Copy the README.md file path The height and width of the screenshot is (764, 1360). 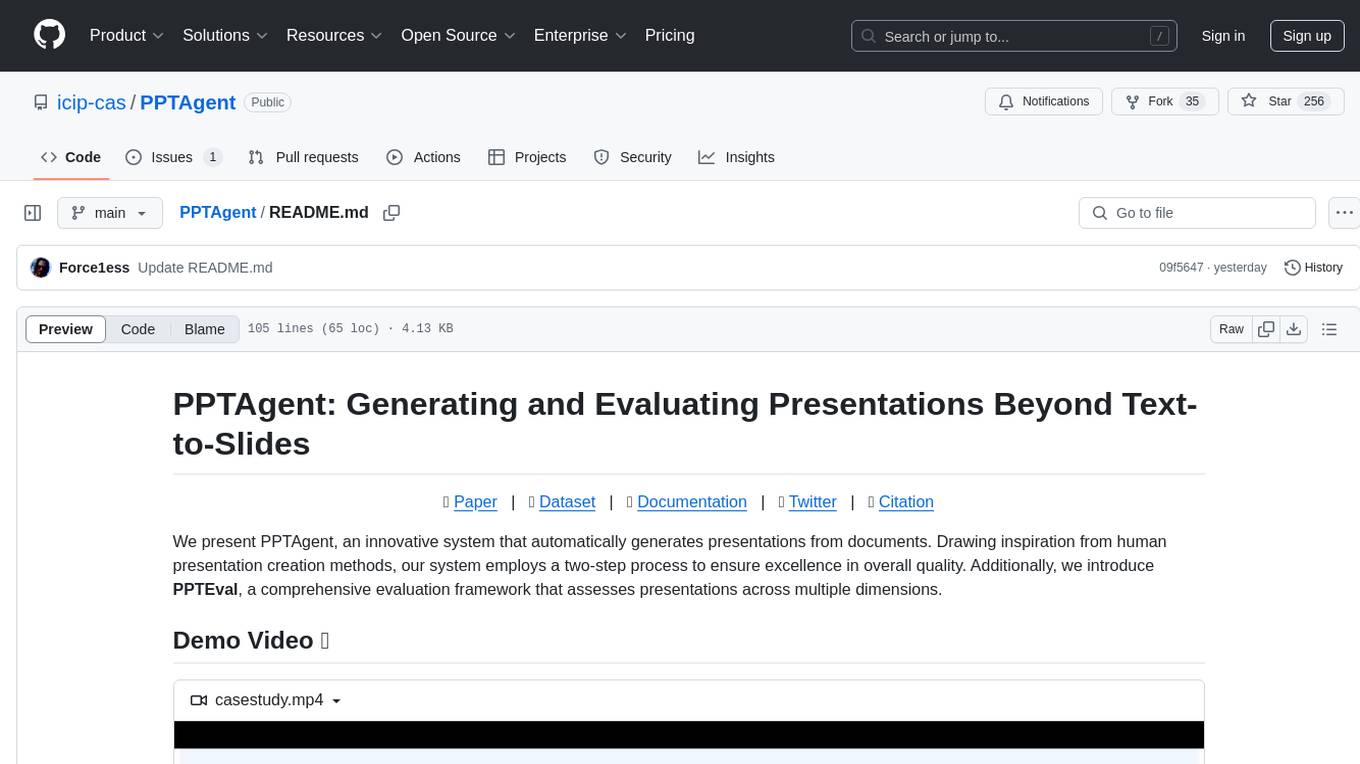coord(392,213)
